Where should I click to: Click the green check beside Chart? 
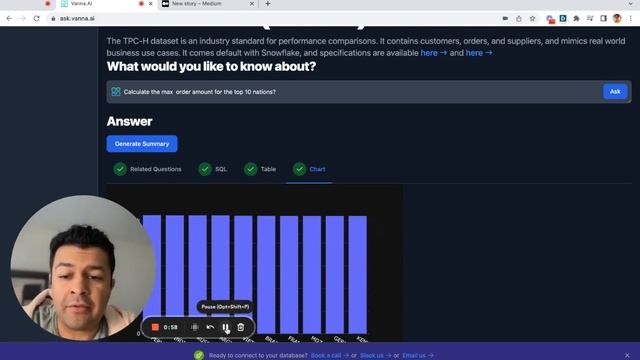click(x=299, y=169)
